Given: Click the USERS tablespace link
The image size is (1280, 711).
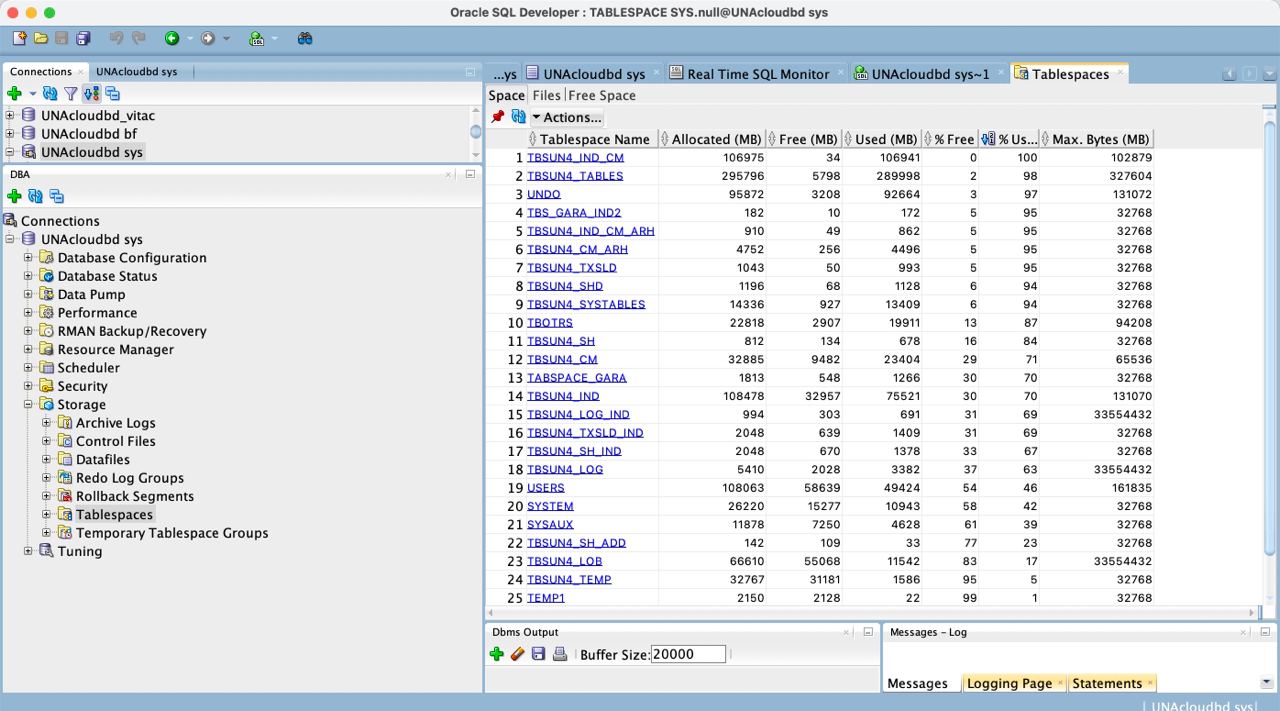Looking at the screenshot, I should click(x=546, y=488).
